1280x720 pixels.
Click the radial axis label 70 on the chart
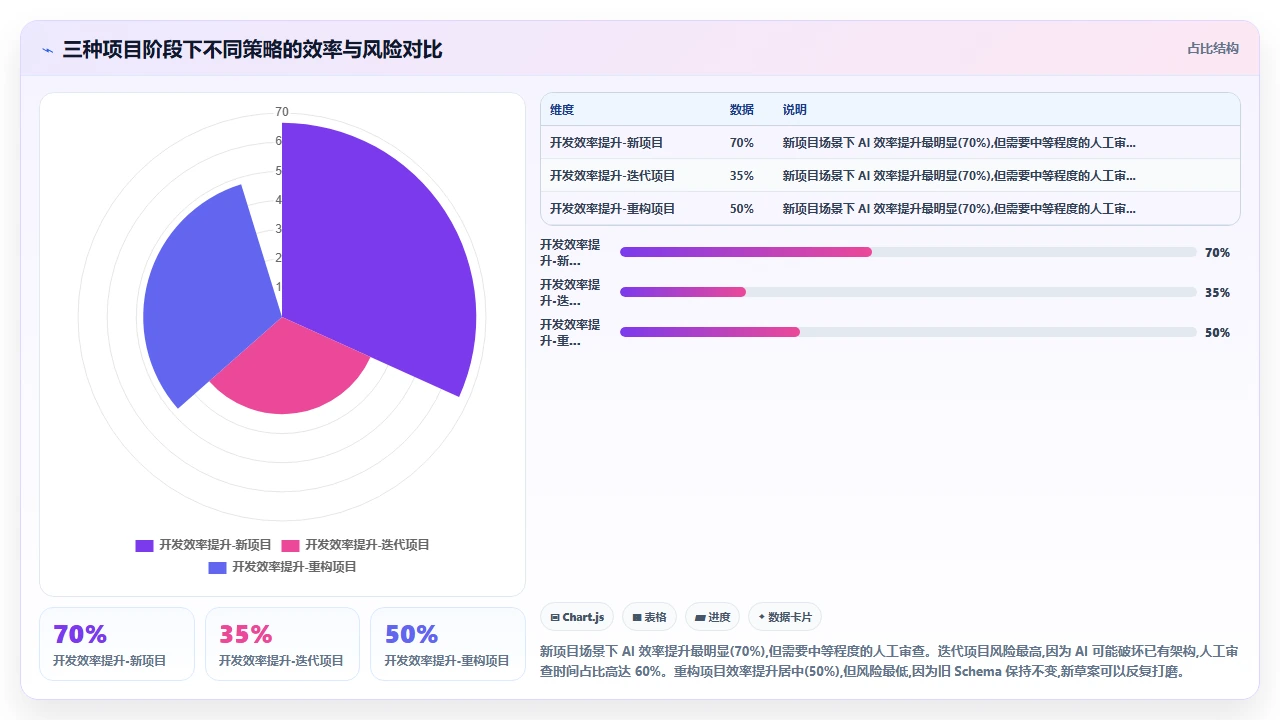coord(282,112)
